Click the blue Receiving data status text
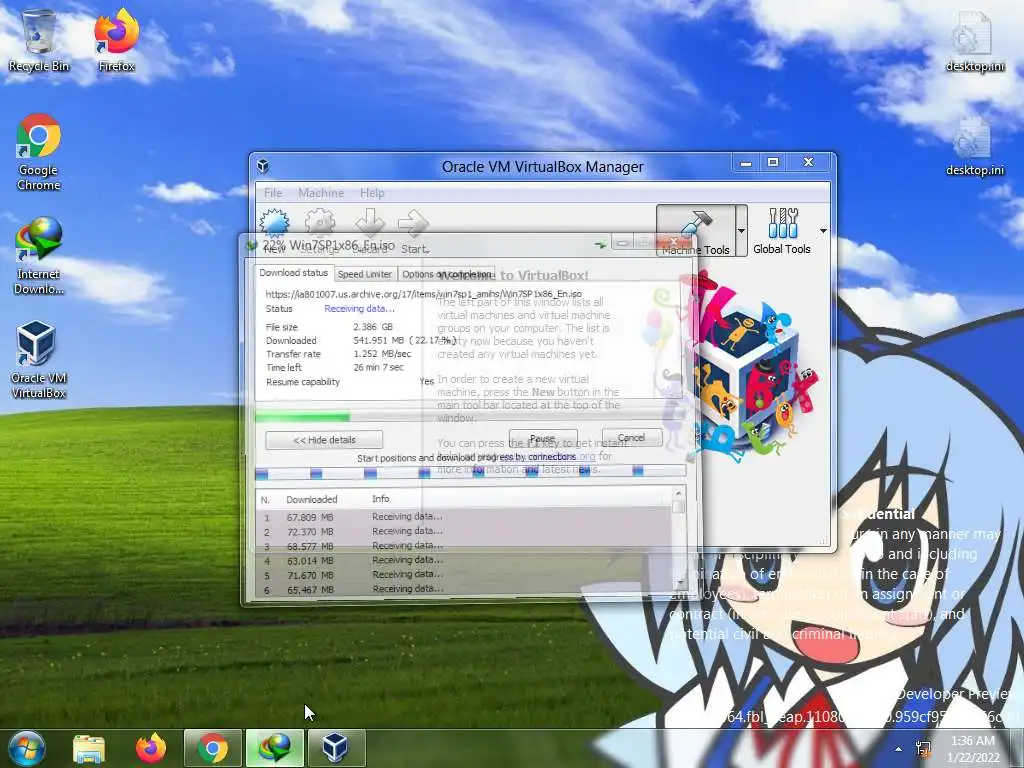Screen dimensions: 1024x768 [x=359, y=308]
